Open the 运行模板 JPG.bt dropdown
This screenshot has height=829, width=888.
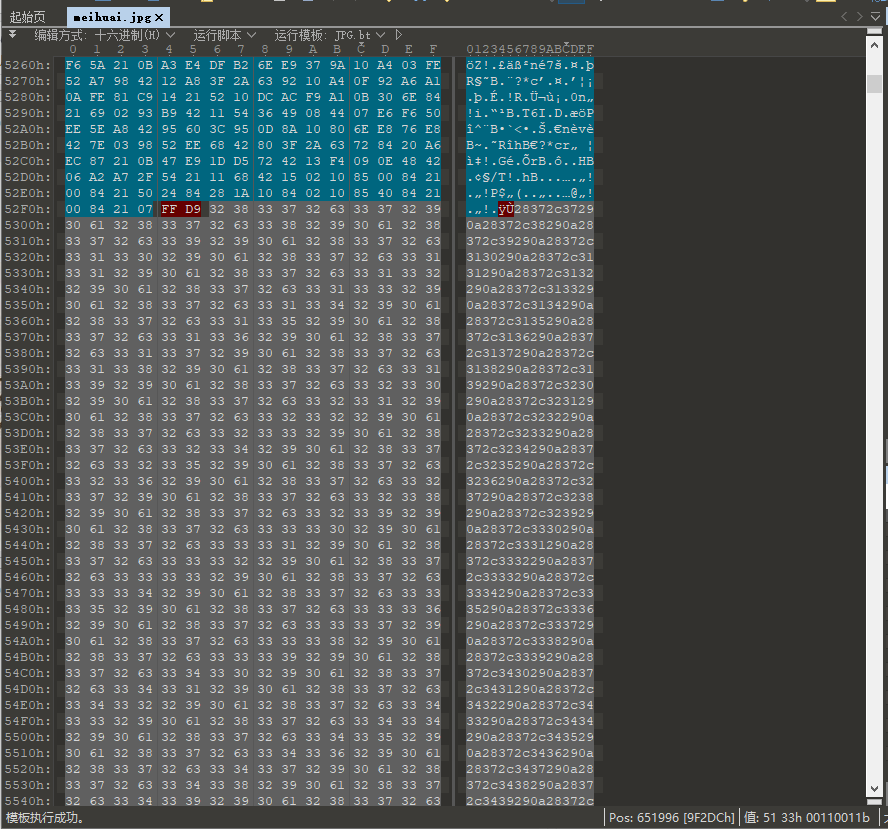pos(330,35)
